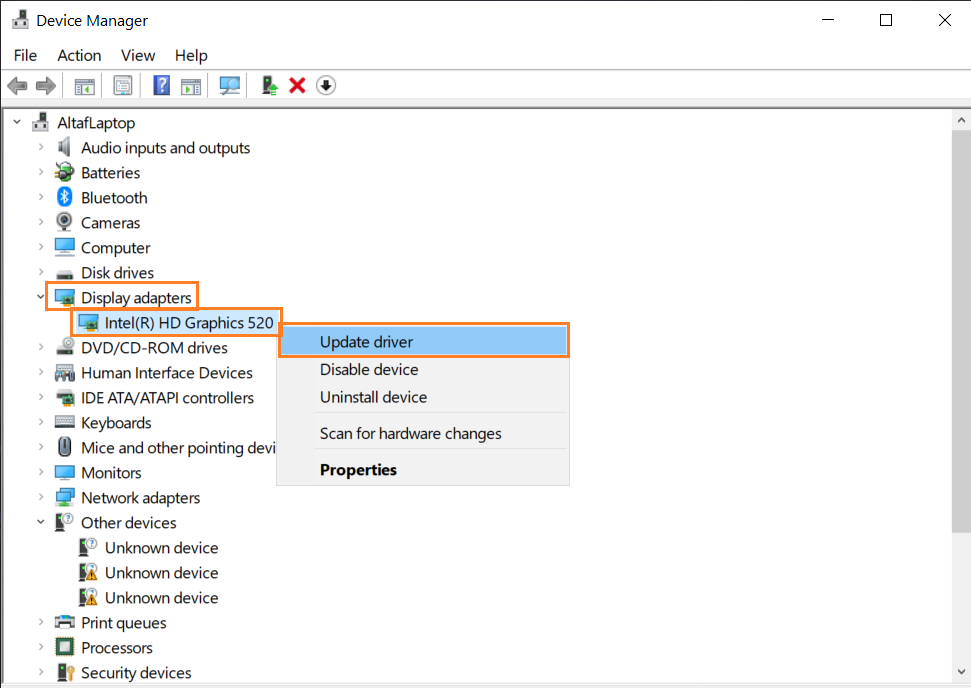
Task: Collapse the Other devices tree node
Action: pyautogui.click(x=40, y=522)
